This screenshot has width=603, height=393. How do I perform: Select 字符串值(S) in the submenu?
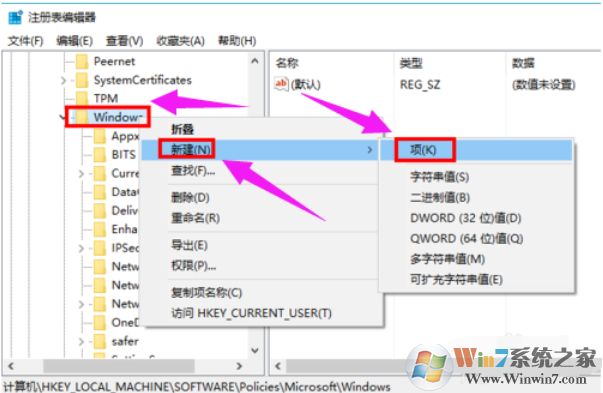click(x=476, y=177)
